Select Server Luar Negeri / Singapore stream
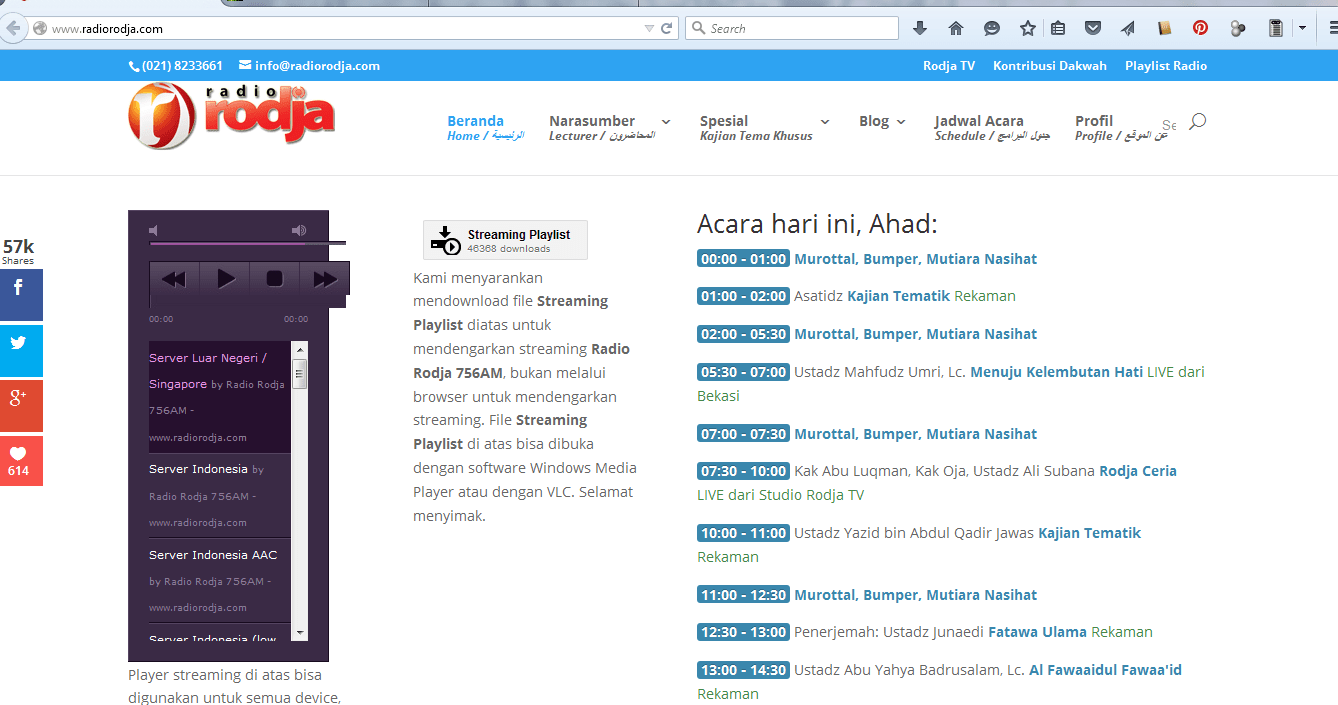This screenshot has width=1338, height=705. click(219, 397)
